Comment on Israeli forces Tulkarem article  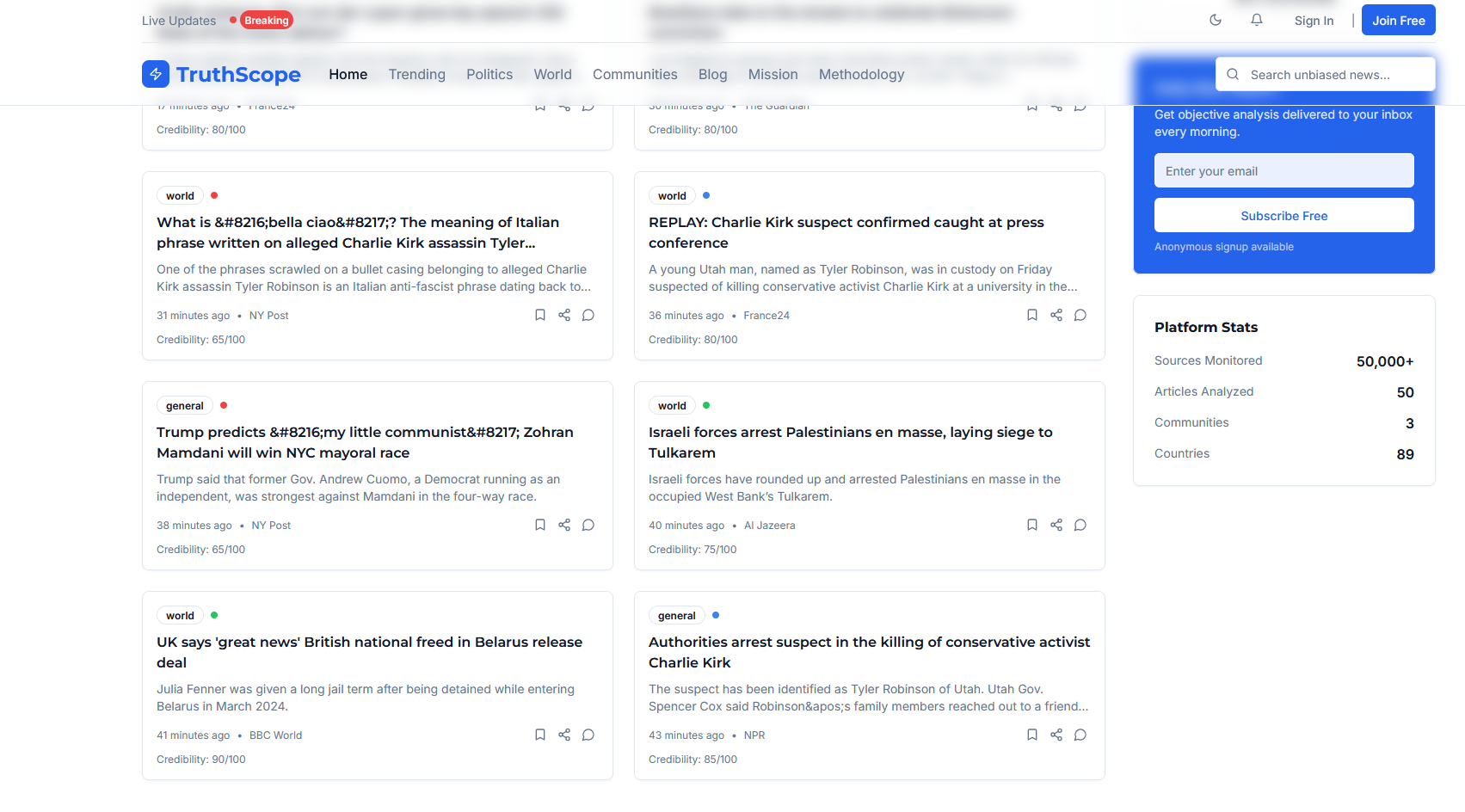coord(1080,525)
